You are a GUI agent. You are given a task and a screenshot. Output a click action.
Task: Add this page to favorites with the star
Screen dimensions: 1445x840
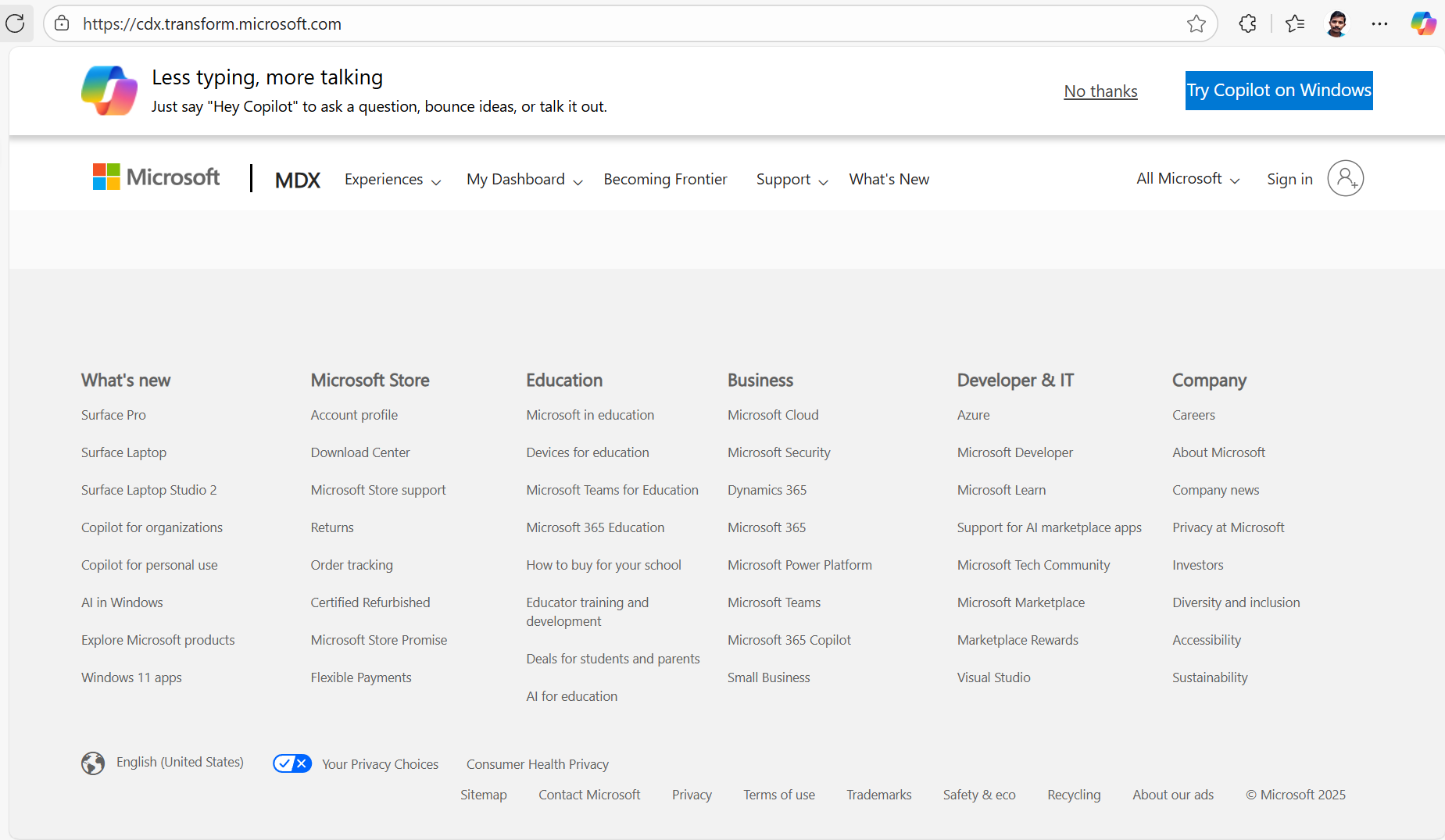(1197, 24)
